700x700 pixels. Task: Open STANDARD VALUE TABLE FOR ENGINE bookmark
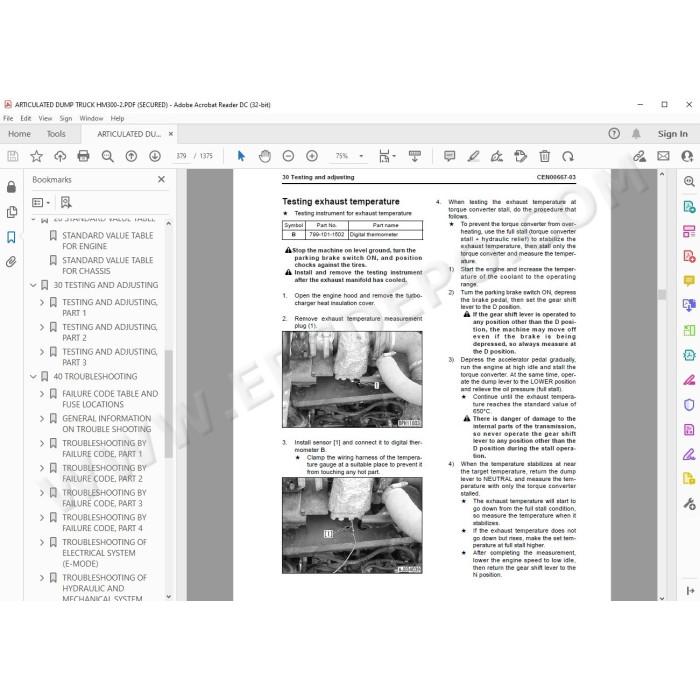click(108, 241)
